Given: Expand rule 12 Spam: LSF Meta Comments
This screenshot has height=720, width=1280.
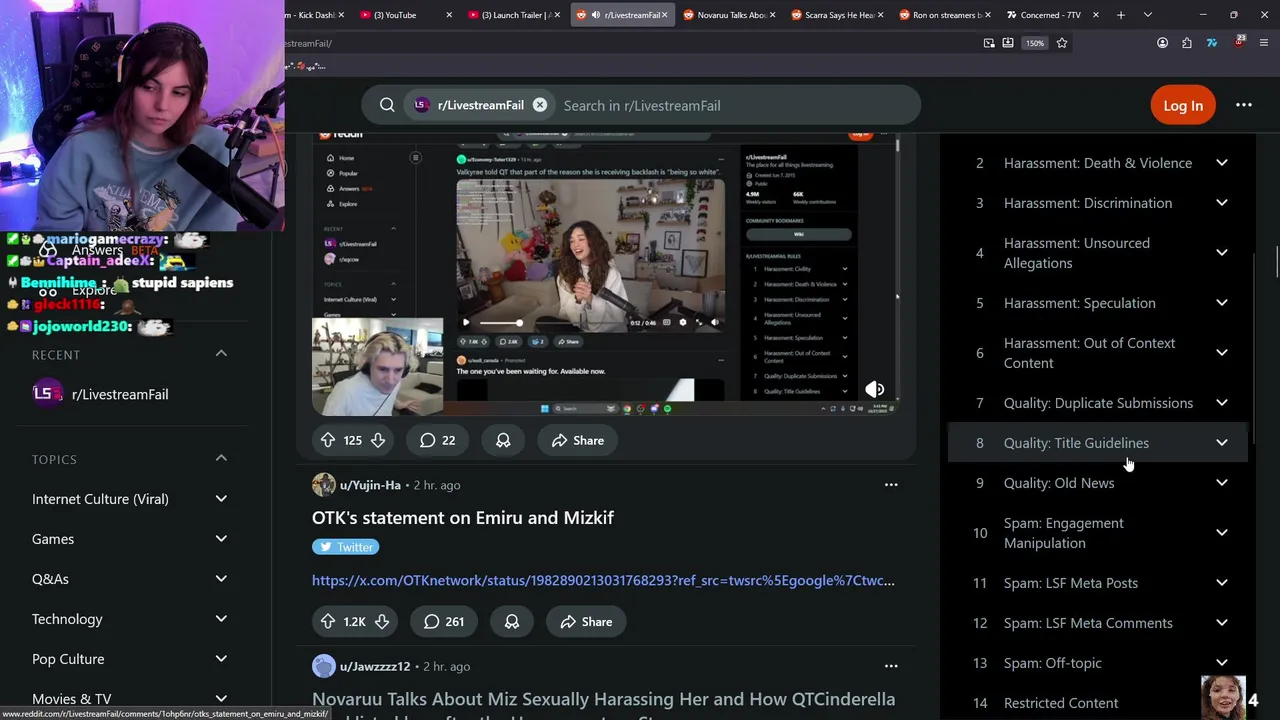Looking at the screenshot, I should pyautogui.click(x=1098, y=623).
